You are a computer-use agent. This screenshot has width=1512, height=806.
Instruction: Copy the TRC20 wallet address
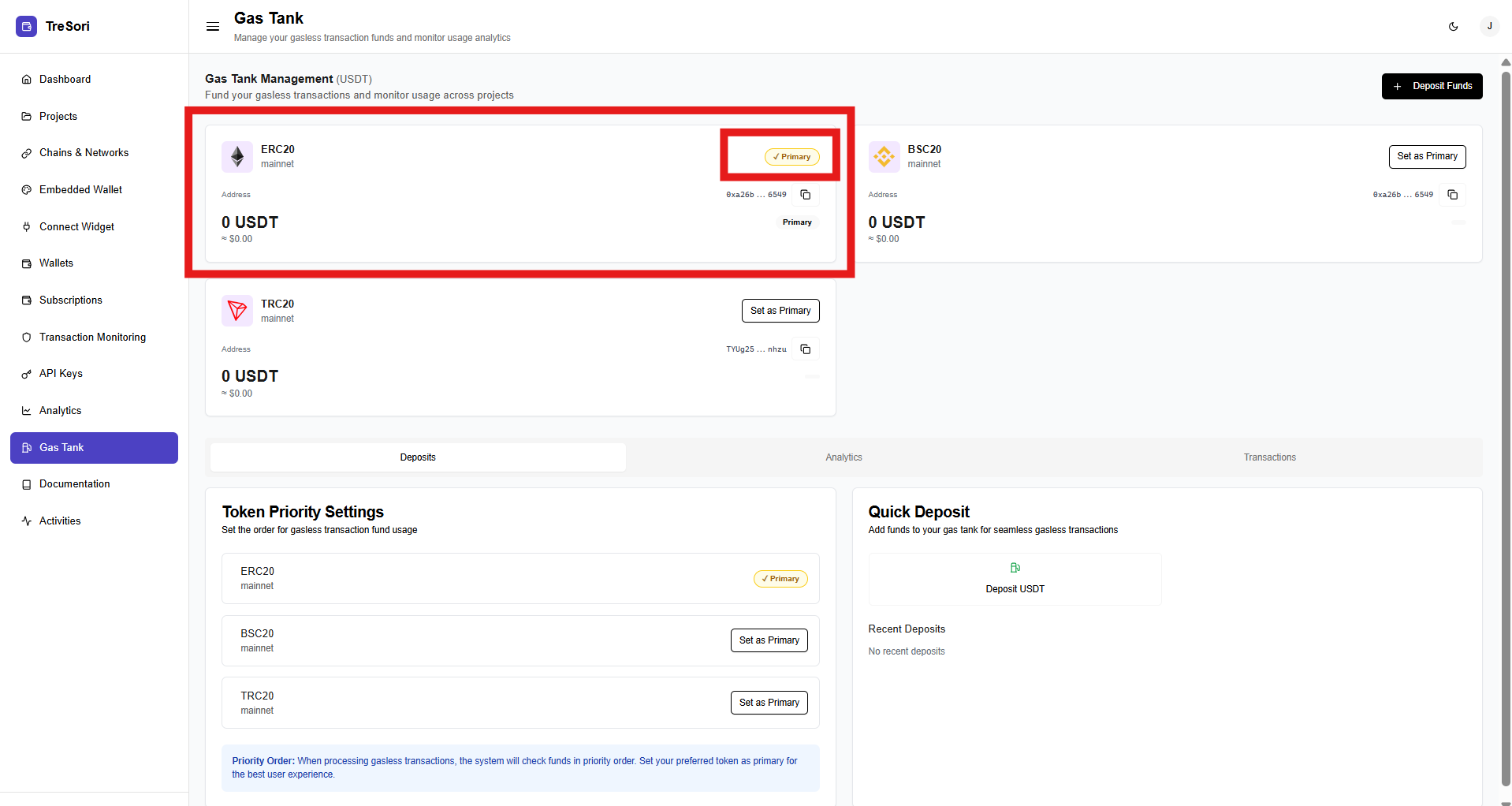click(806, 349)
